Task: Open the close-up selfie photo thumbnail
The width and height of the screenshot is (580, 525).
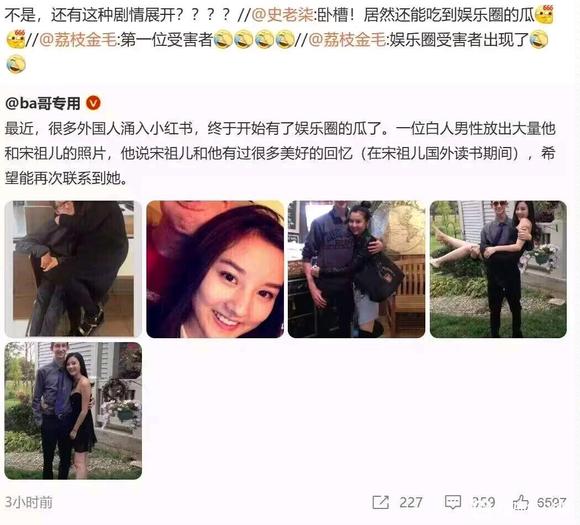Action: point(215,269)
